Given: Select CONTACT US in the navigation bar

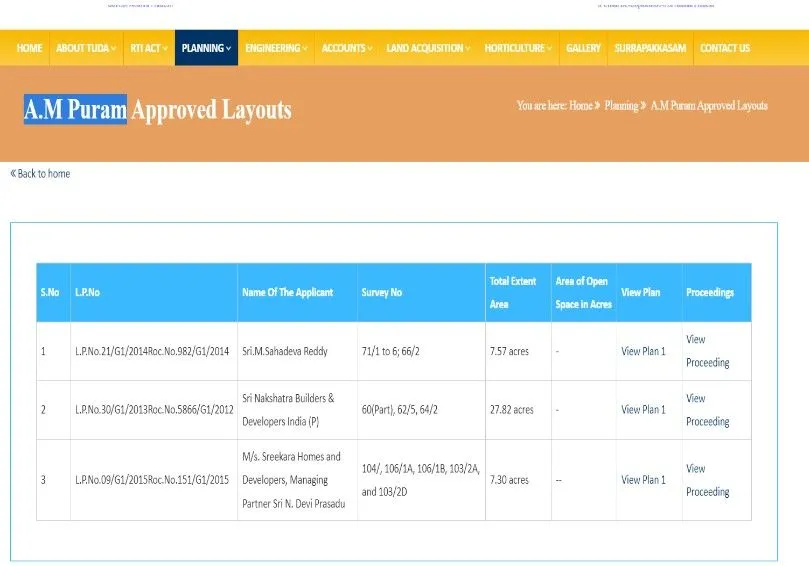Looking at the screenshot, I should (725, 48).
